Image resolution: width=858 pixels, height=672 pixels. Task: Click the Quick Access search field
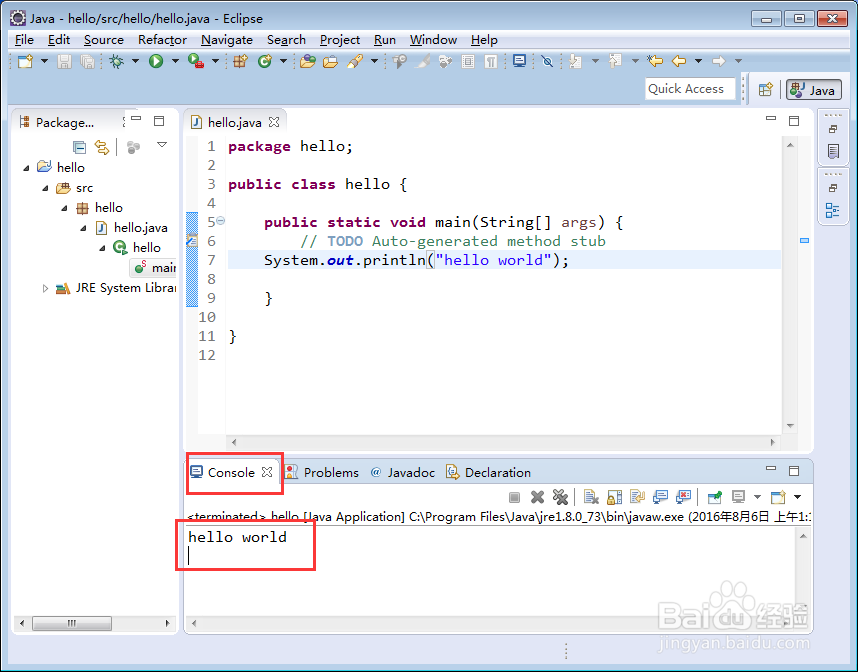pos(691,89)
